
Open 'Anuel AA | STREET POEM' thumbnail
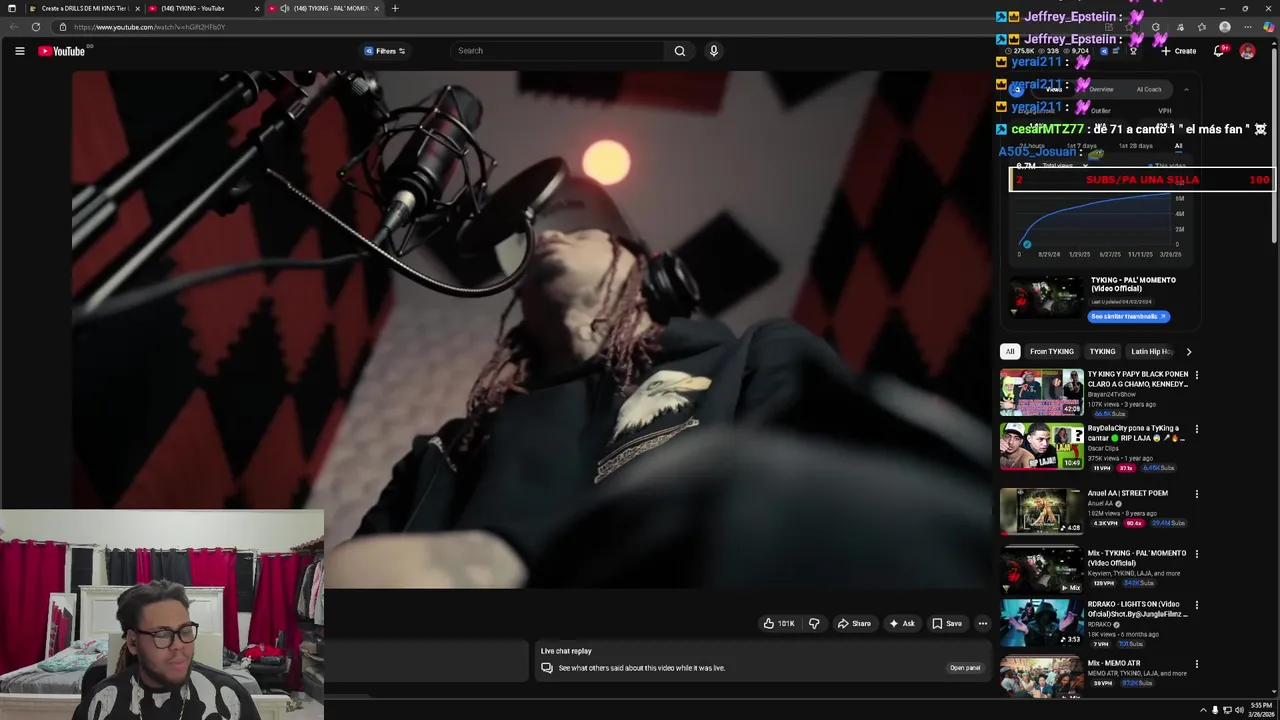click(1041, 511)
